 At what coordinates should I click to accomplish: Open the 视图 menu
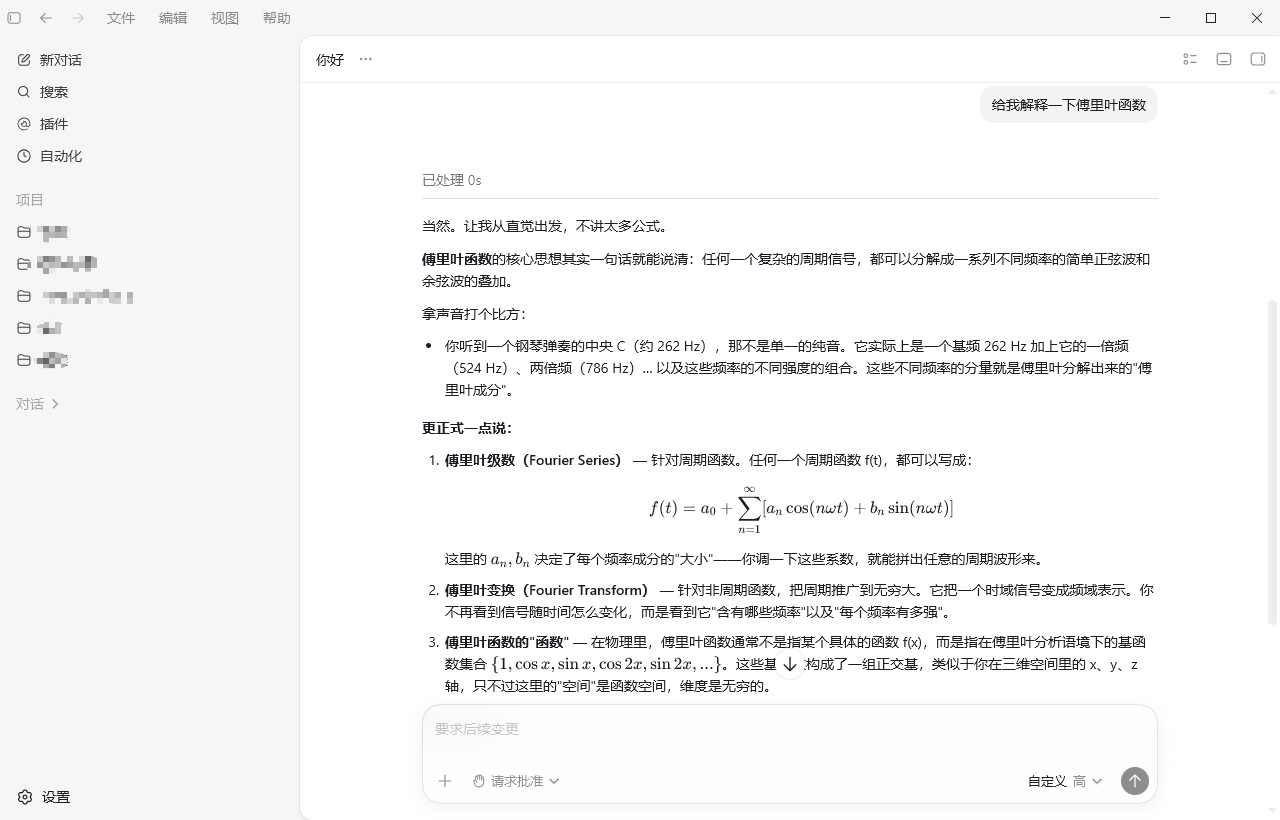pos(225,18)
